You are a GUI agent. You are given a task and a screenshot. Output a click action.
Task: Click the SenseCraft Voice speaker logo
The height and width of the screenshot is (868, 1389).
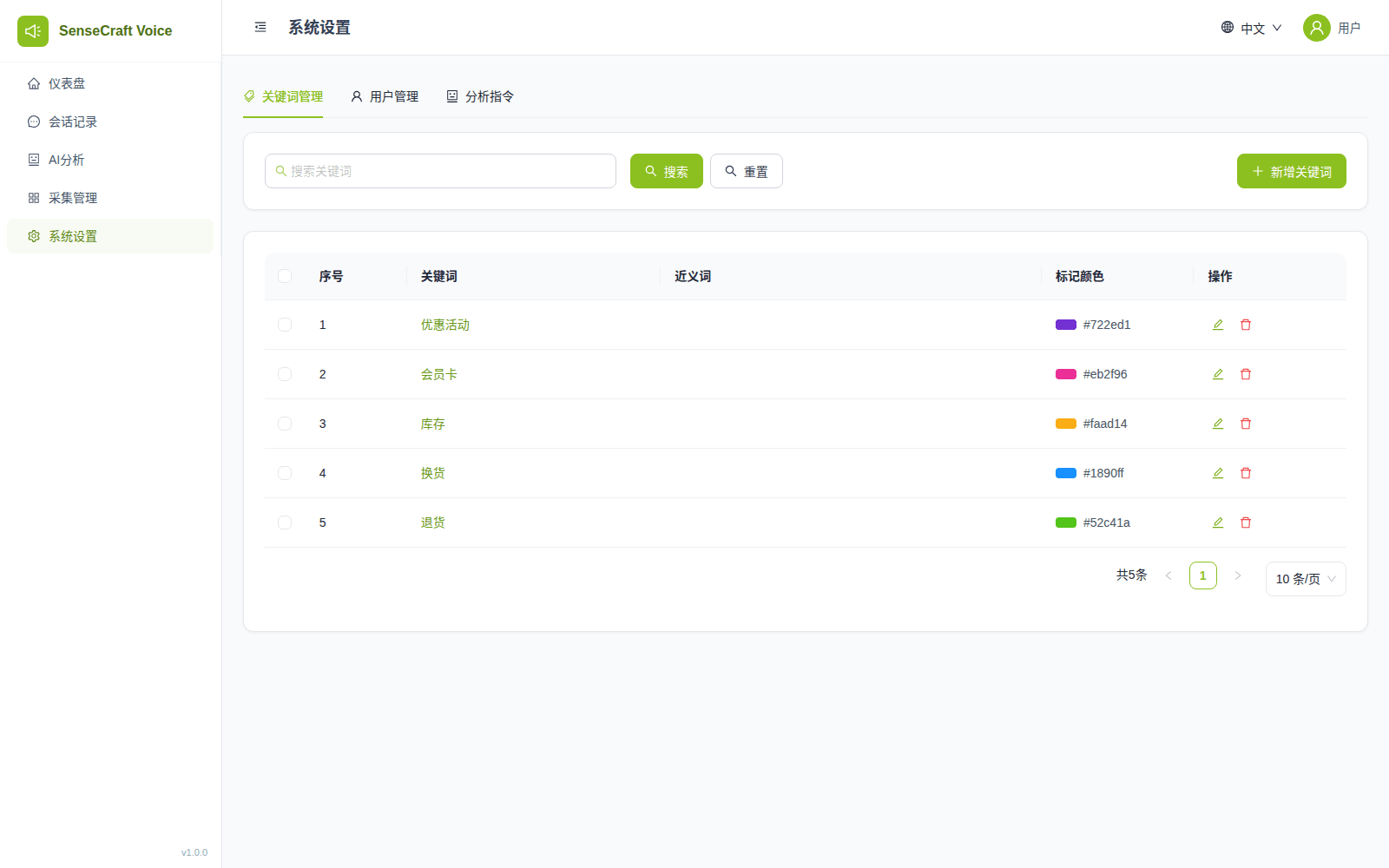click(33, 31)
